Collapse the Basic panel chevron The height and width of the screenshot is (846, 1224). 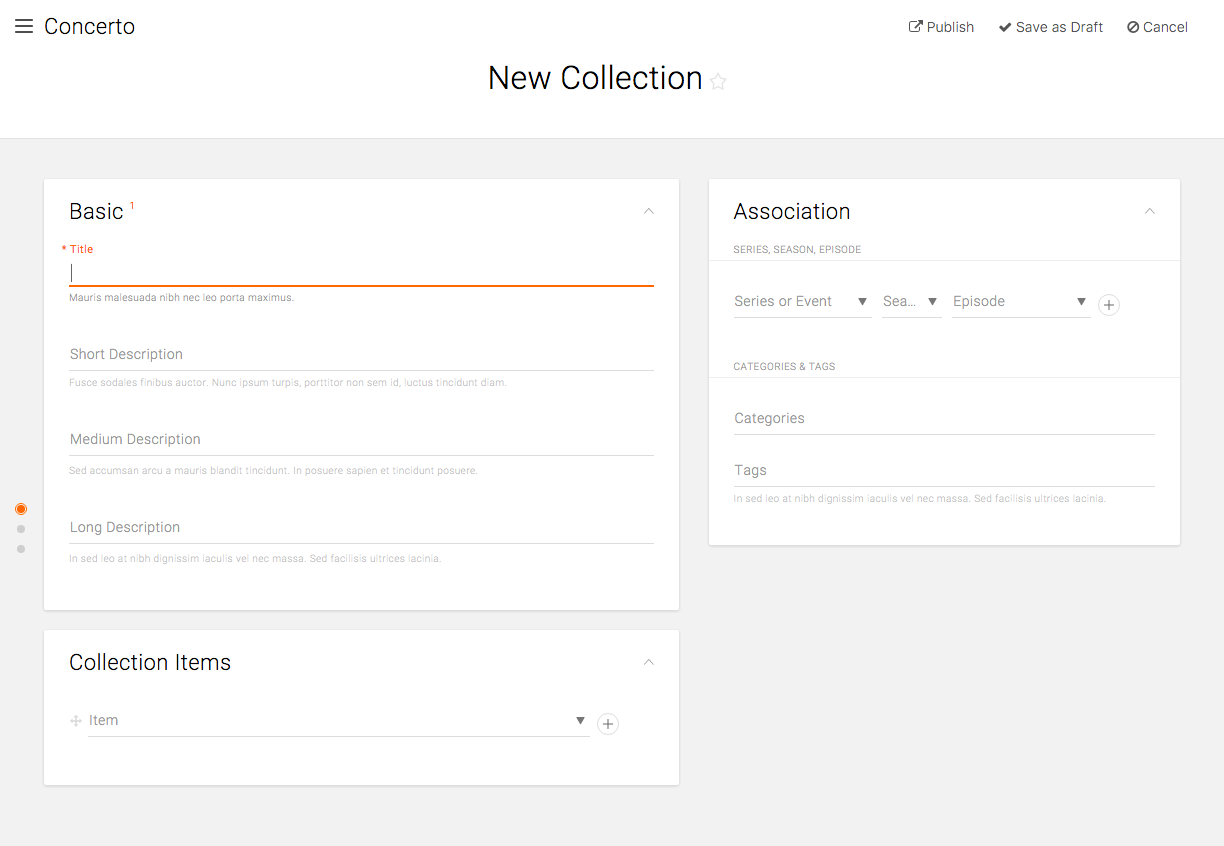[649, 211]
